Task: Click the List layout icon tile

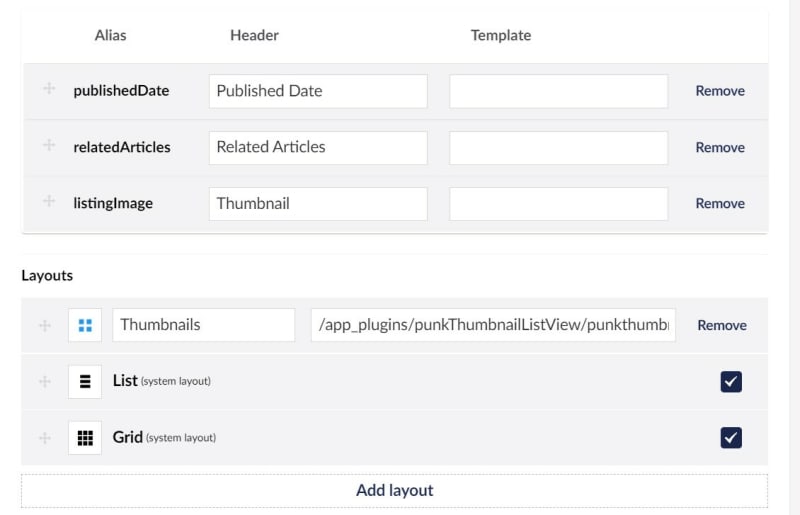Action: pyautogui.click(x=85, y=381)
